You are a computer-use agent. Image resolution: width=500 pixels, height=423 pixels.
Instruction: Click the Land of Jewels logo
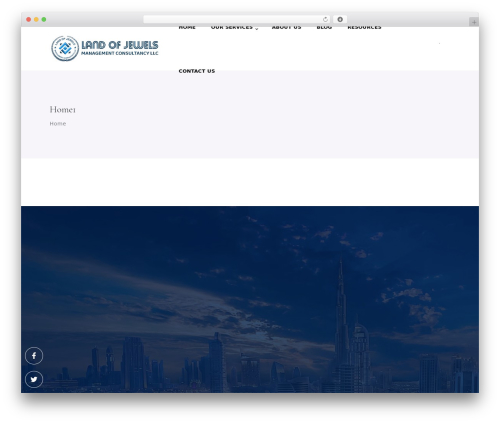point(105,48)
